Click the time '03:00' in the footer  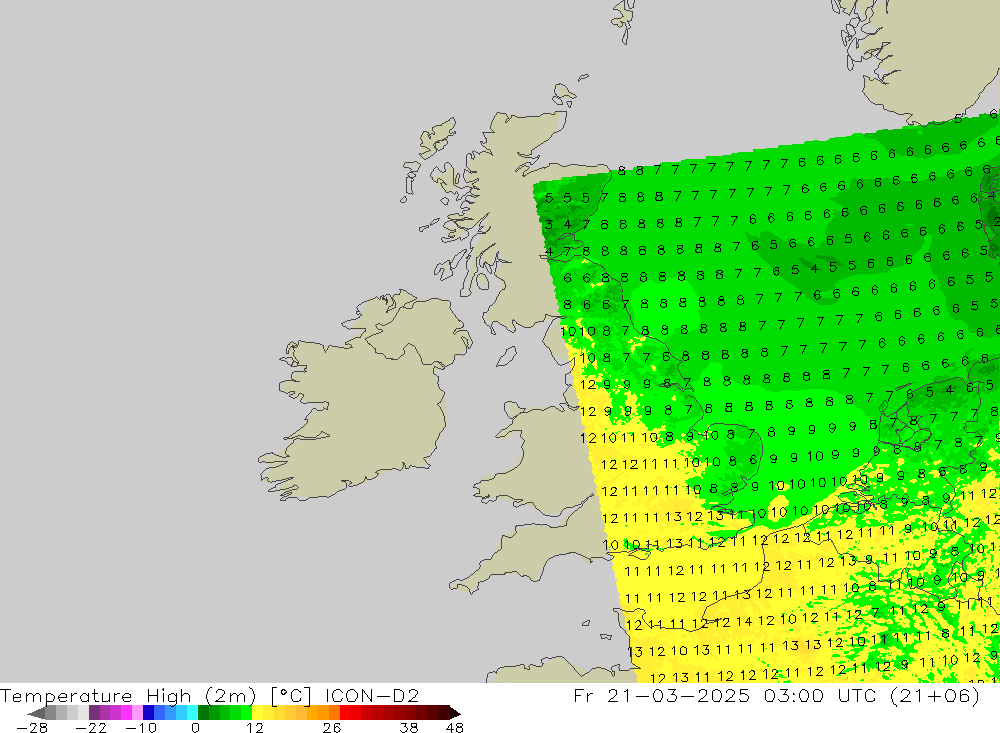(x=795, y=695)
